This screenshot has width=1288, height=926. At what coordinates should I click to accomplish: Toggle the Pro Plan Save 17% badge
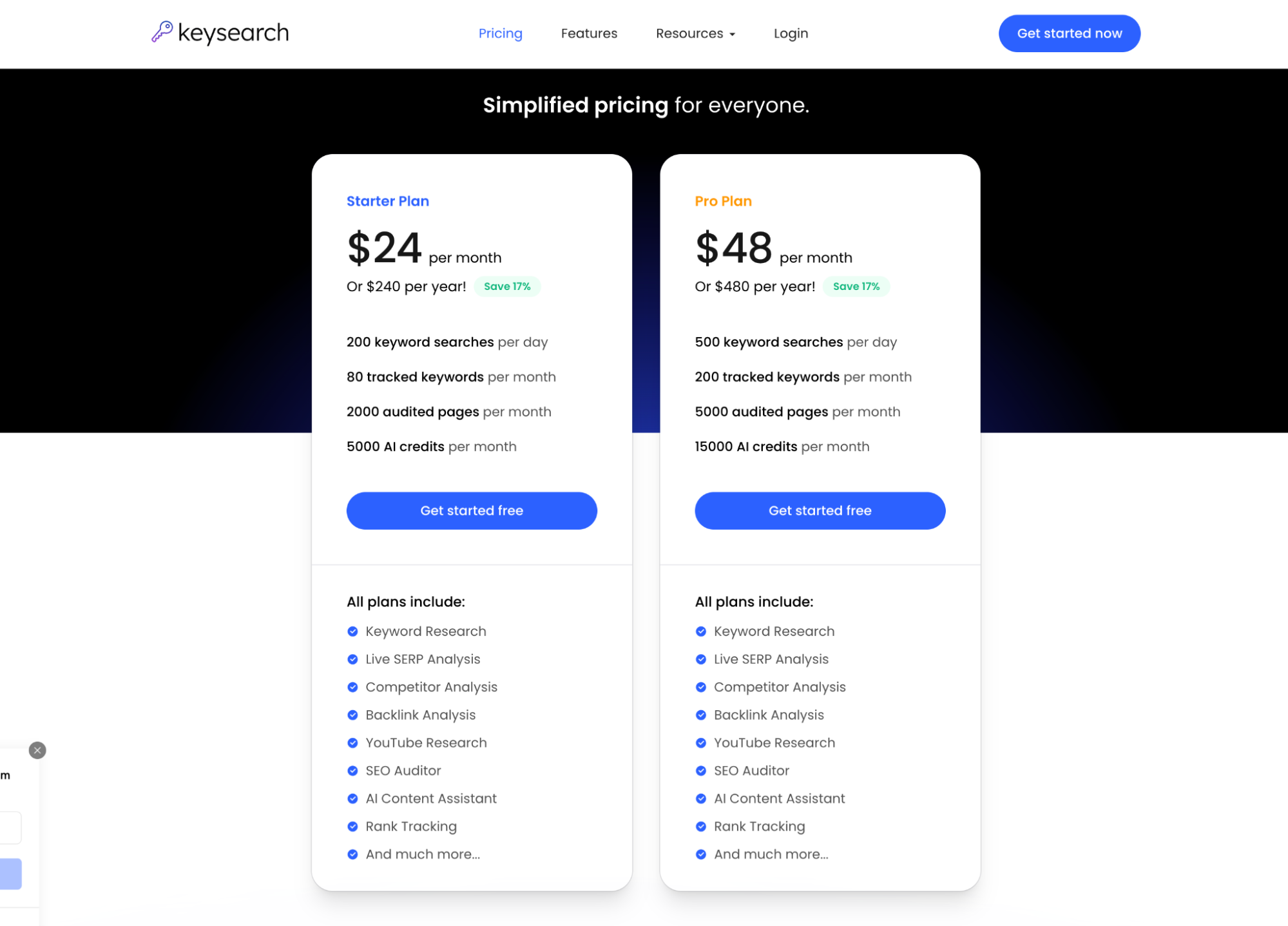pos(854,286)
